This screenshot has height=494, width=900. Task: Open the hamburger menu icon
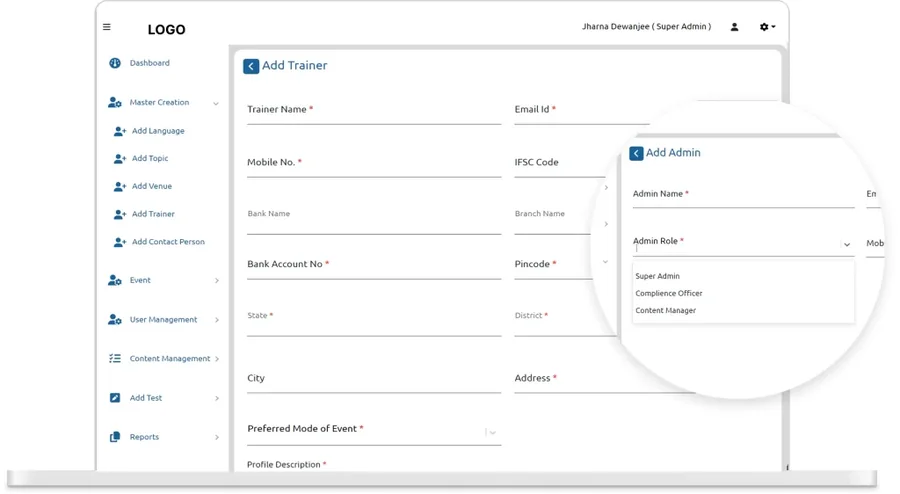(107, 27)
